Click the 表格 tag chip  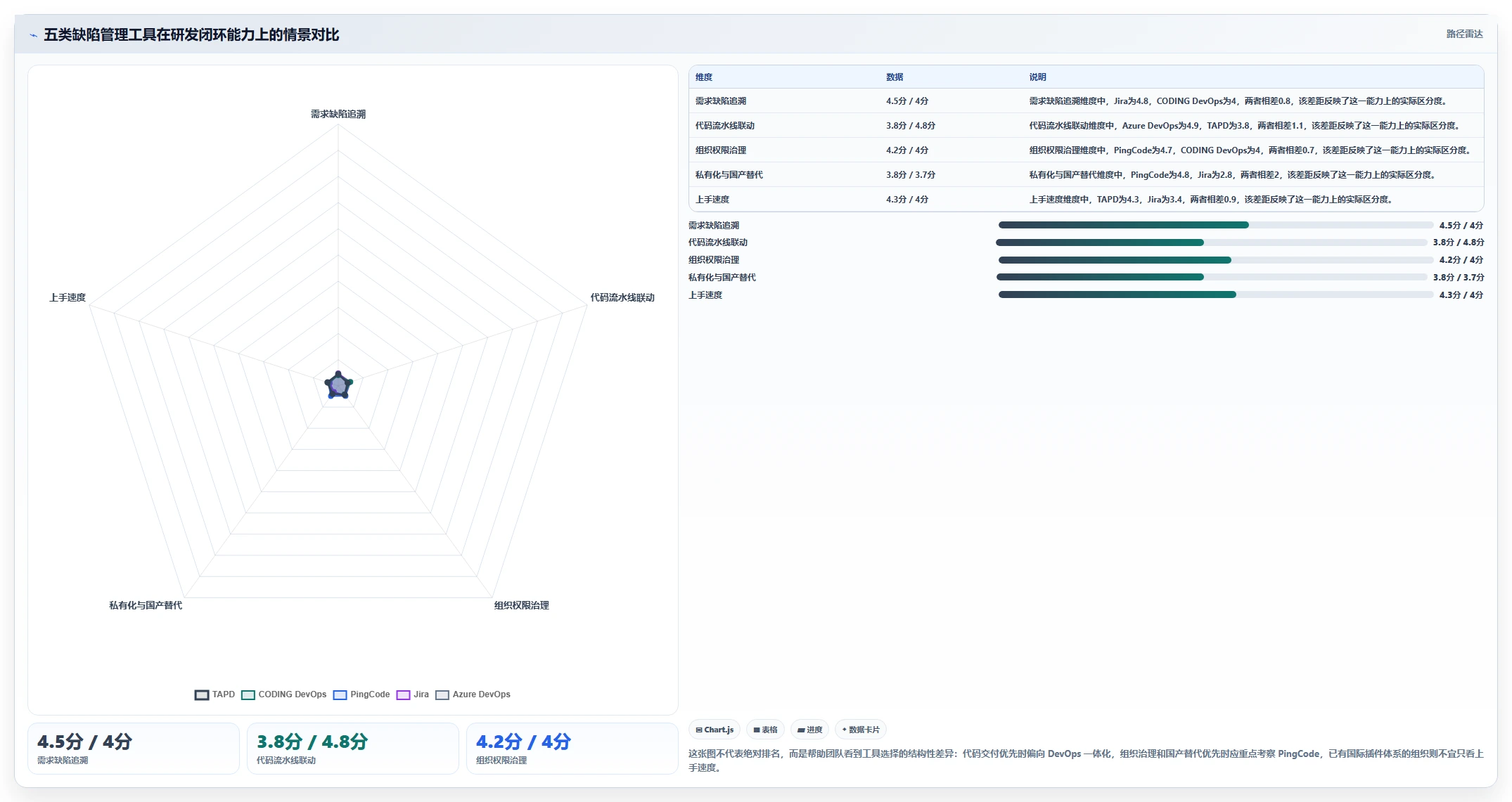[x=766, y=730]
